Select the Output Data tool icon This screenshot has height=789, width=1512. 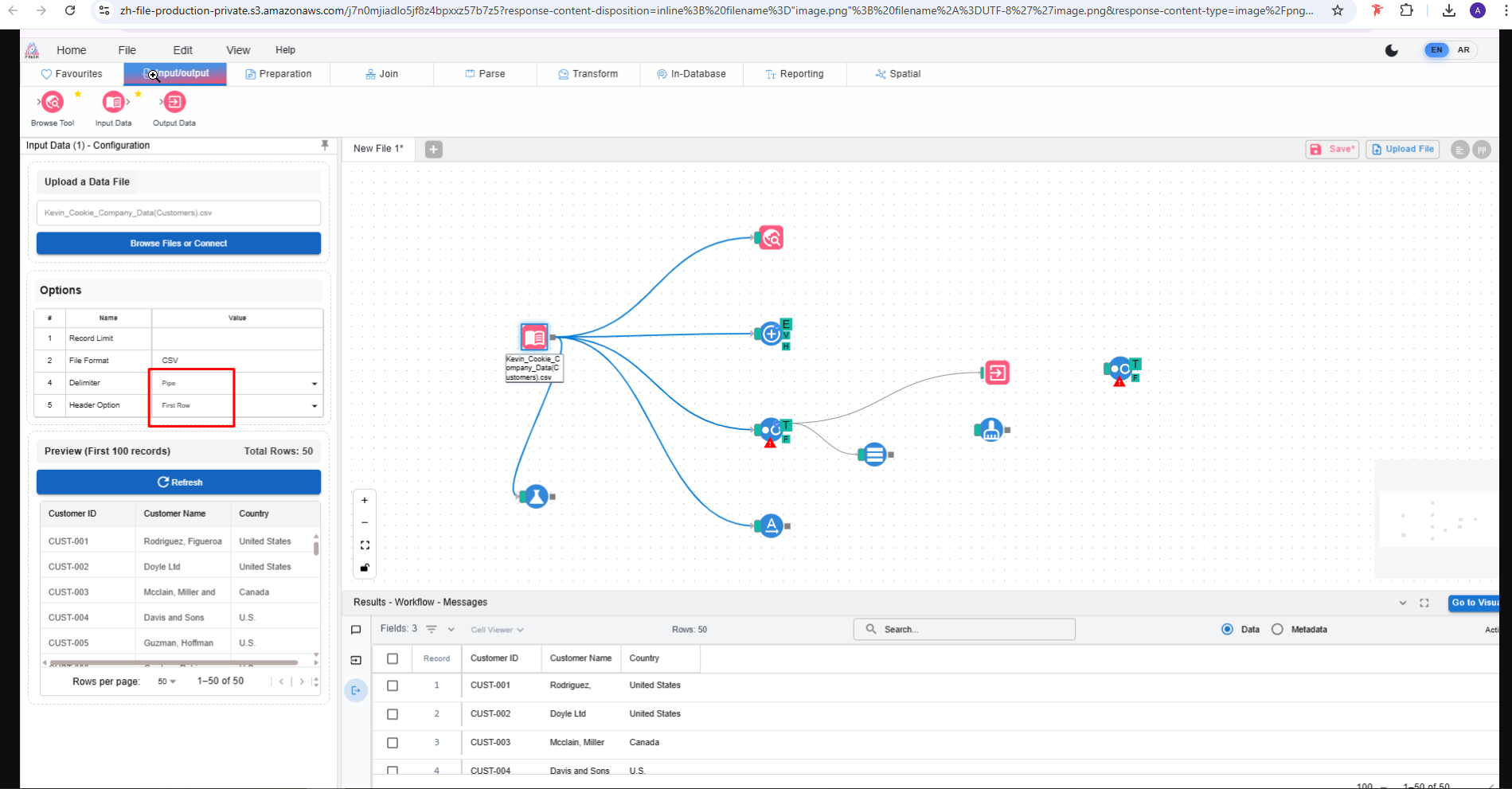point(174,103)
